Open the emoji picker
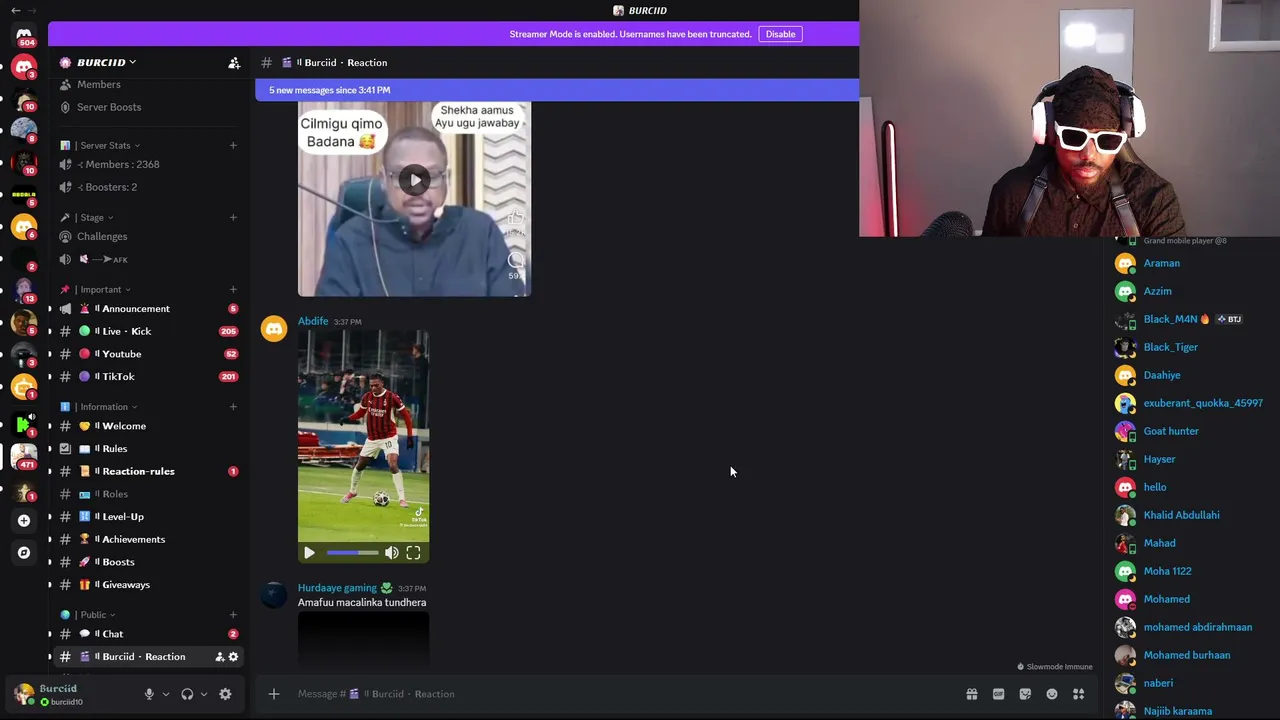 (1052, 694)
